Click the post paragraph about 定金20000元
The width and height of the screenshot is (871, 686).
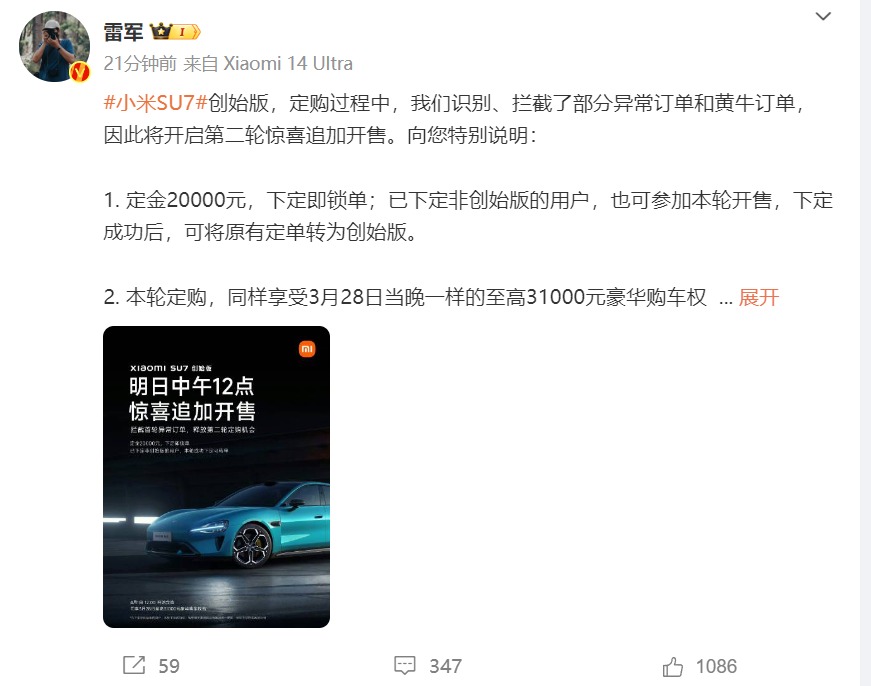coord(468,216)
